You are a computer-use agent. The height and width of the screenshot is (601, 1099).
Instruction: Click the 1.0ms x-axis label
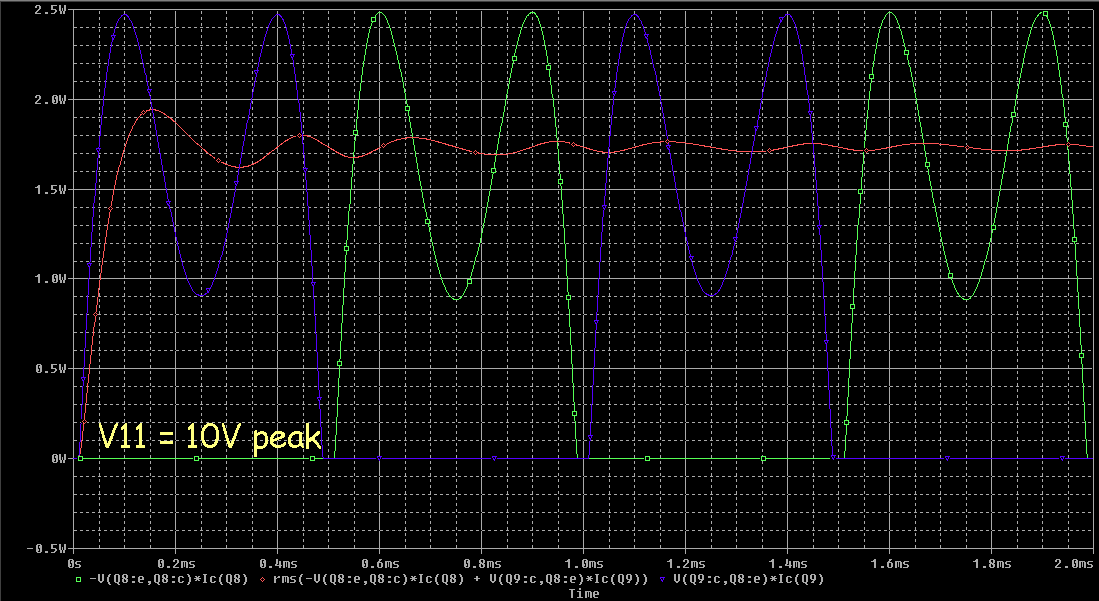584,564
